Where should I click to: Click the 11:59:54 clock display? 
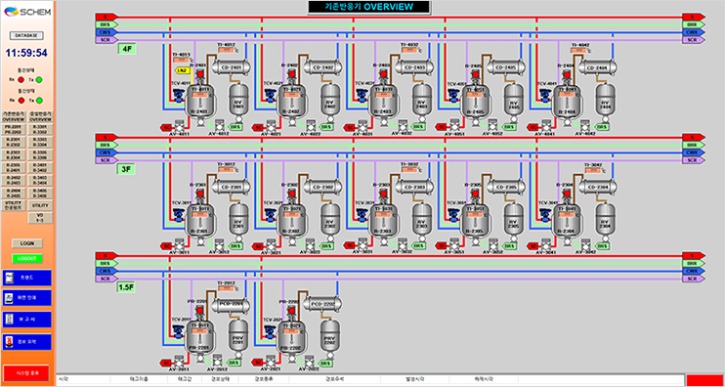pyautogui.click(x=26, y=53)
